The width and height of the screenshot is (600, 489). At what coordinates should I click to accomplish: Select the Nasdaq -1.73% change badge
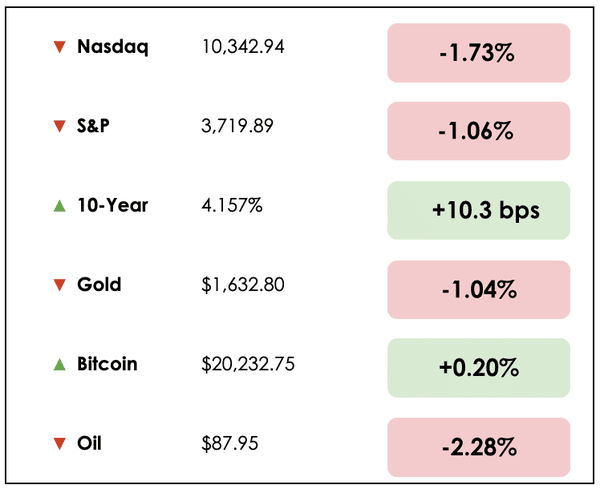[478, 53]
